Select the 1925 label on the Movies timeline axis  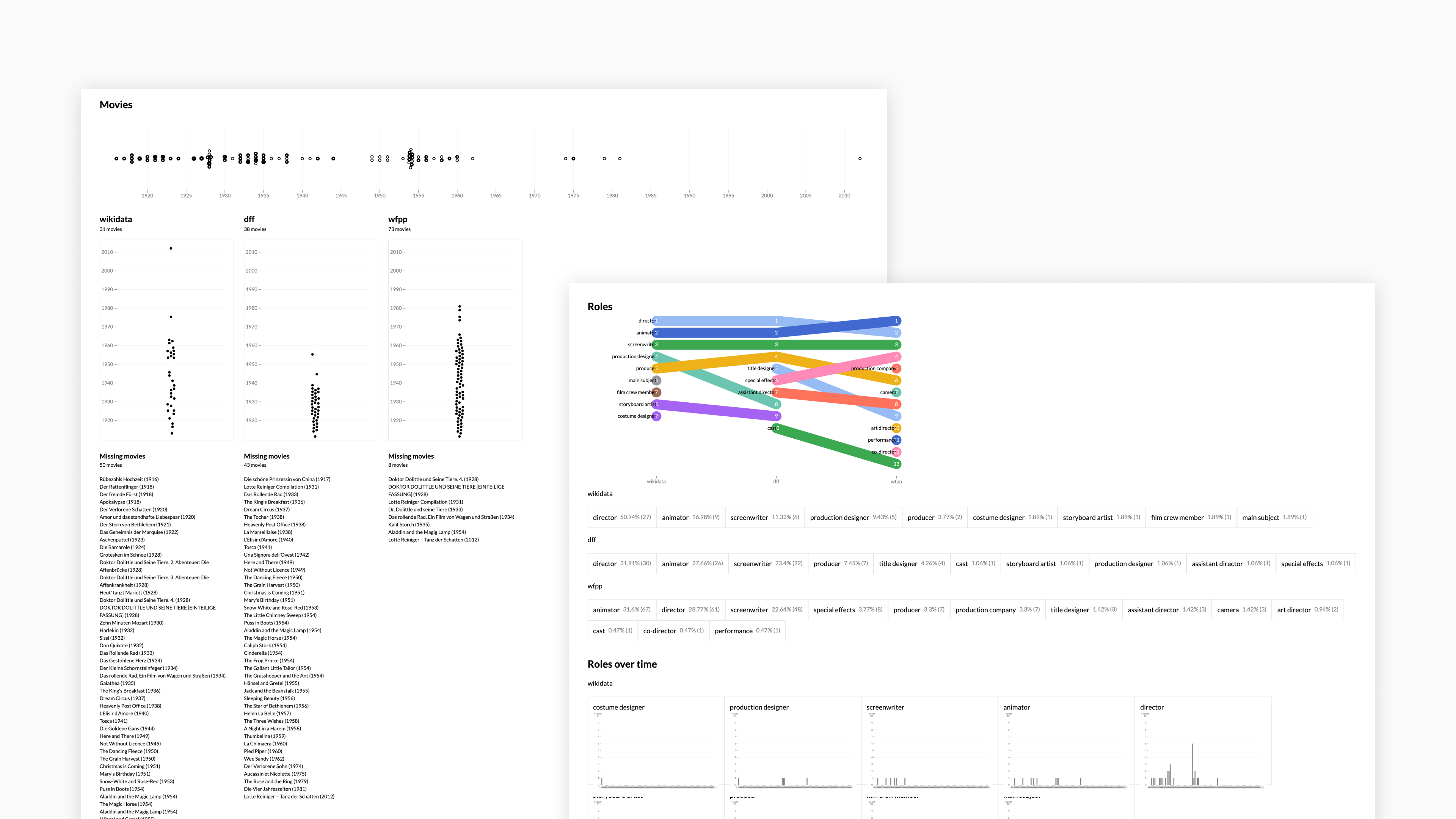[186, 196]
